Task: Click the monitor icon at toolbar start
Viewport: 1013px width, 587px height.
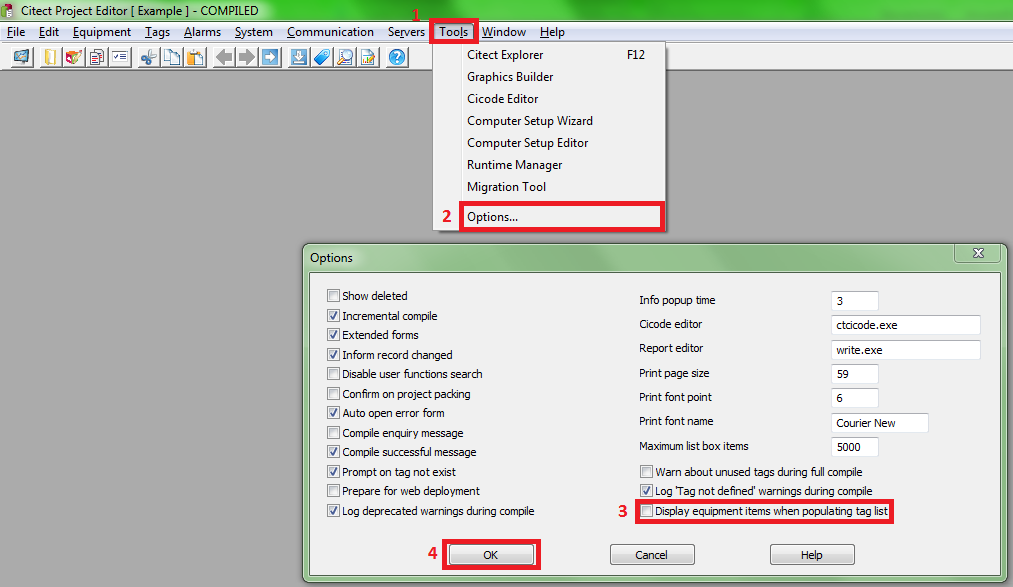Action: pos(21,57)
